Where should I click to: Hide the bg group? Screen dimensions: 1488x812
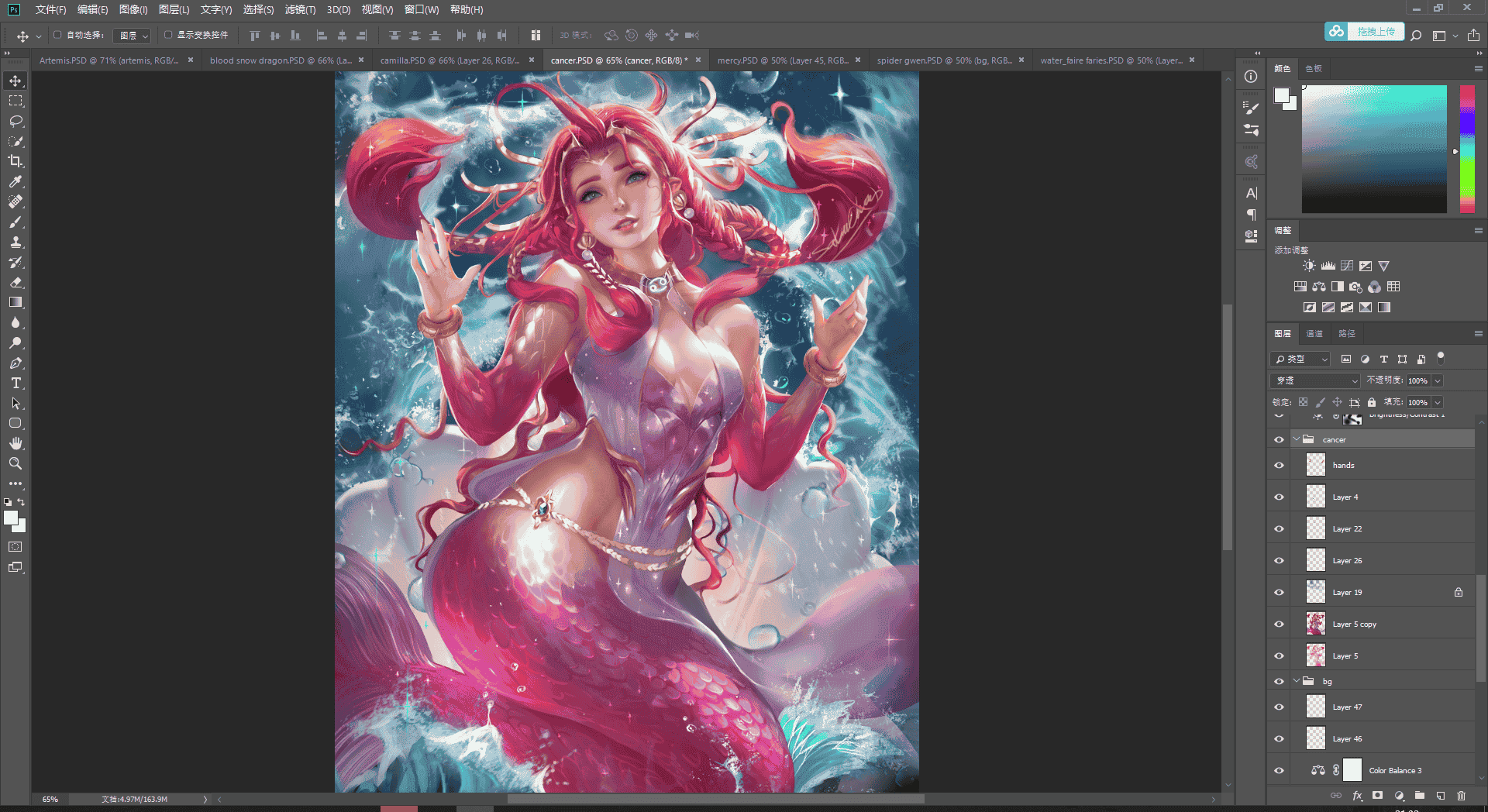1279,682
